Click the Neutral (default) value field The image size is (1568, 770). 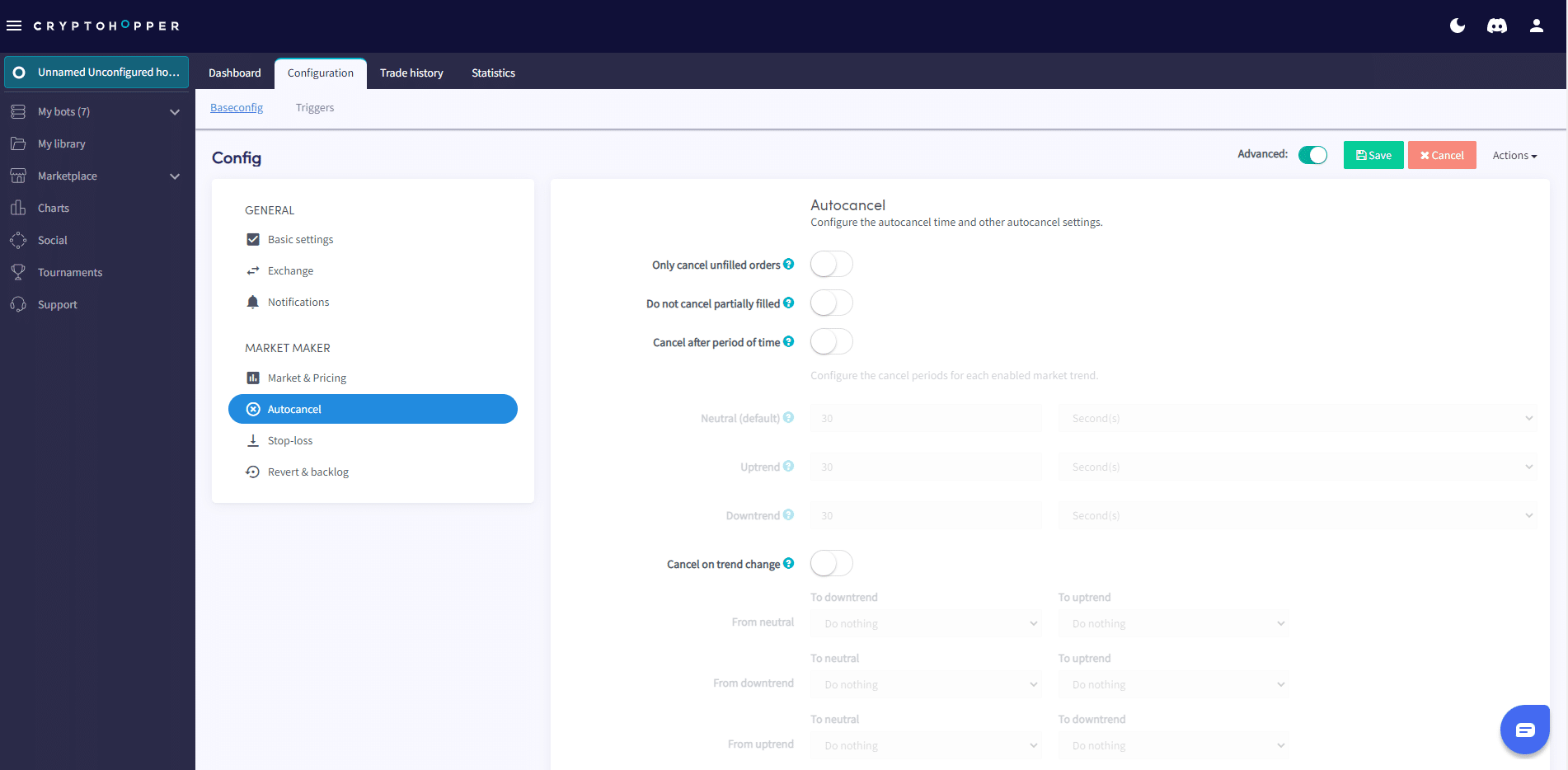(x=926, y=418)
